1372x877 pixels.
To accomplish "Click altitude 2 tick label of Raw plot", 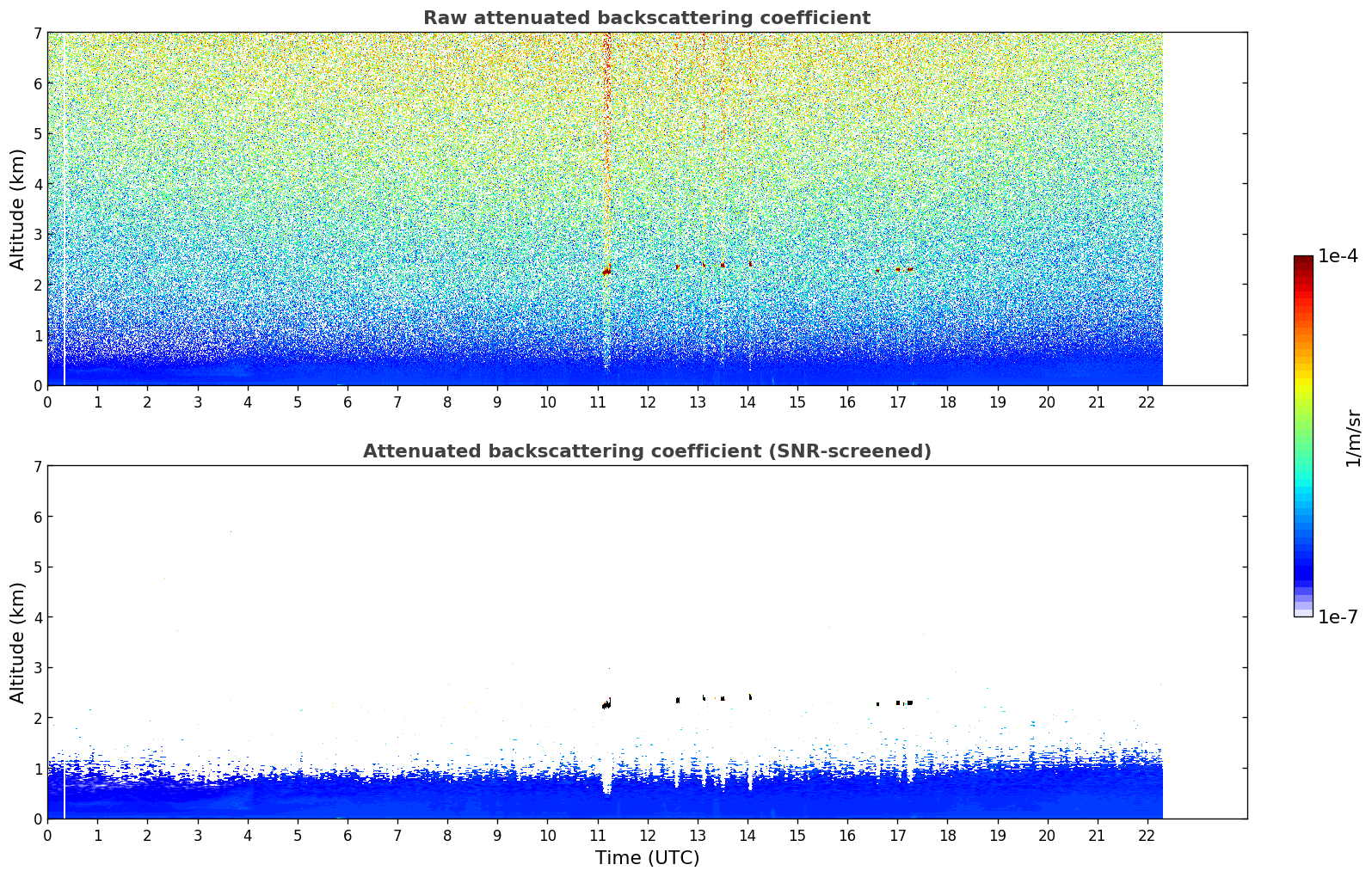I will (x=37, y=285).
